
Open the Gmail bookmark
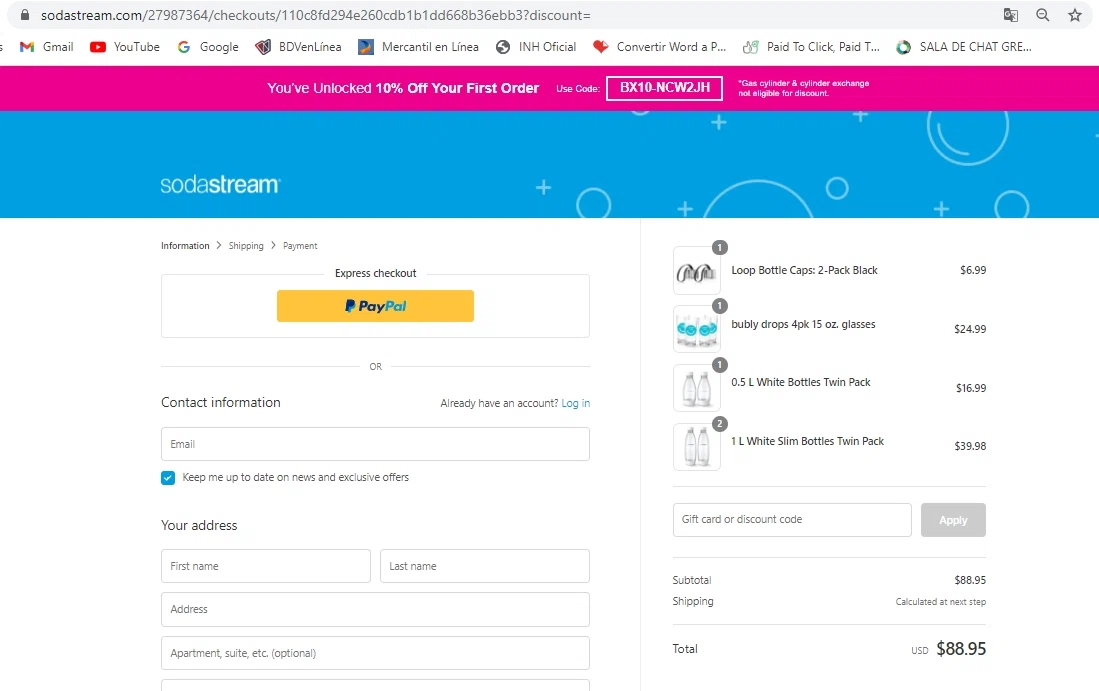[x=46, y=47]
